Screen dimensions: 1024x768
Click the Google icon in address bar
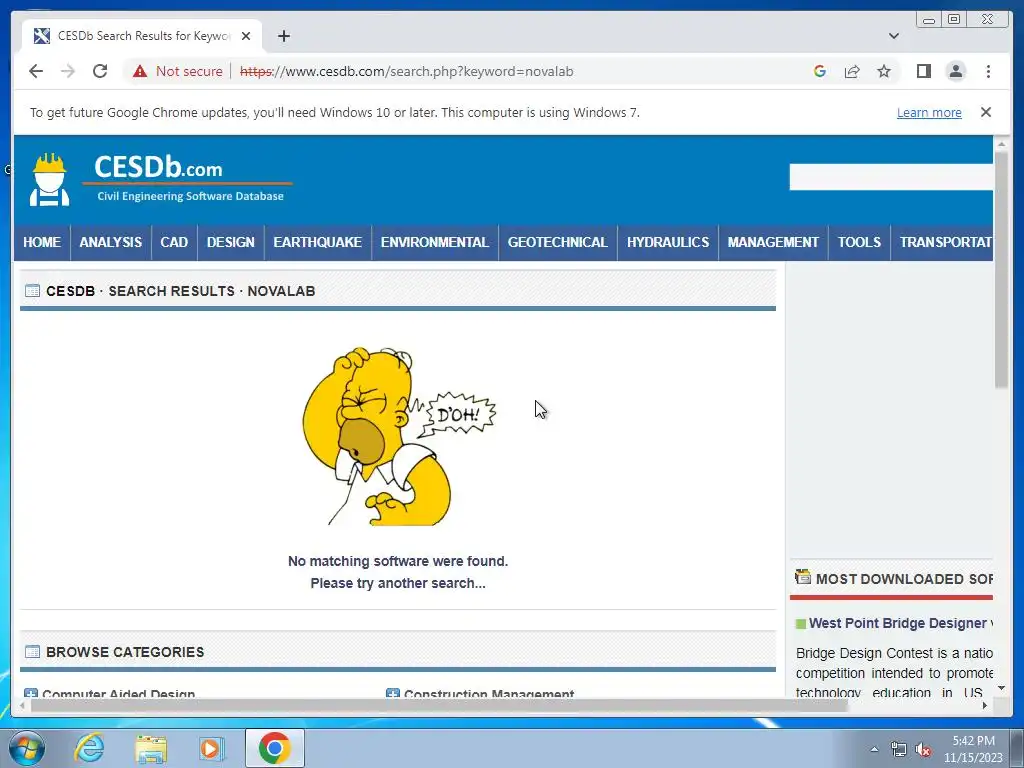click(820, 71)
